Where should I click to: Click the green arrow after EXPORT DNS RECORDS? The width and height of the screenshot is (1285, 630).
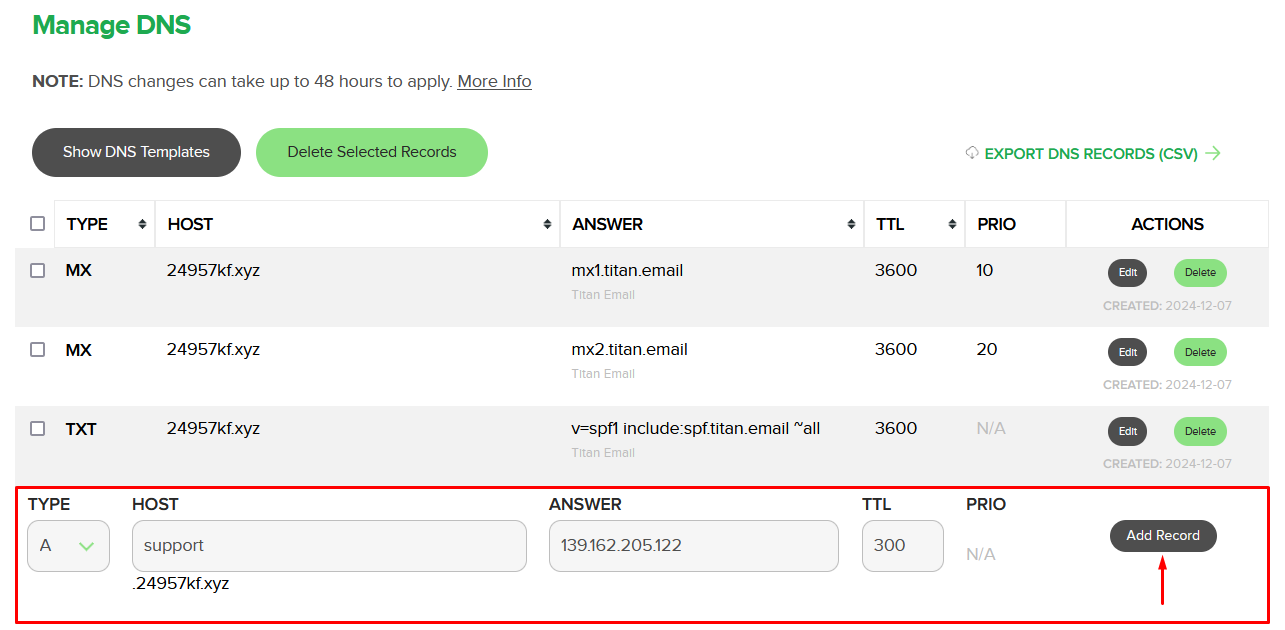click(1213, 153)
